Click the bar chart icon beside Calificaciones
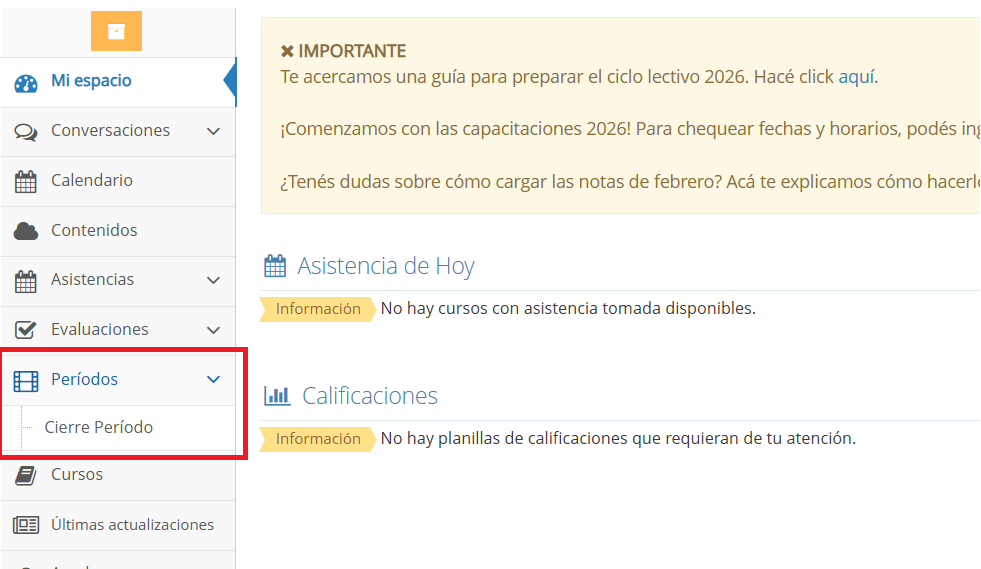Viewport: 981px width, 569px height. pyautogui.click(x=277, y=396)
